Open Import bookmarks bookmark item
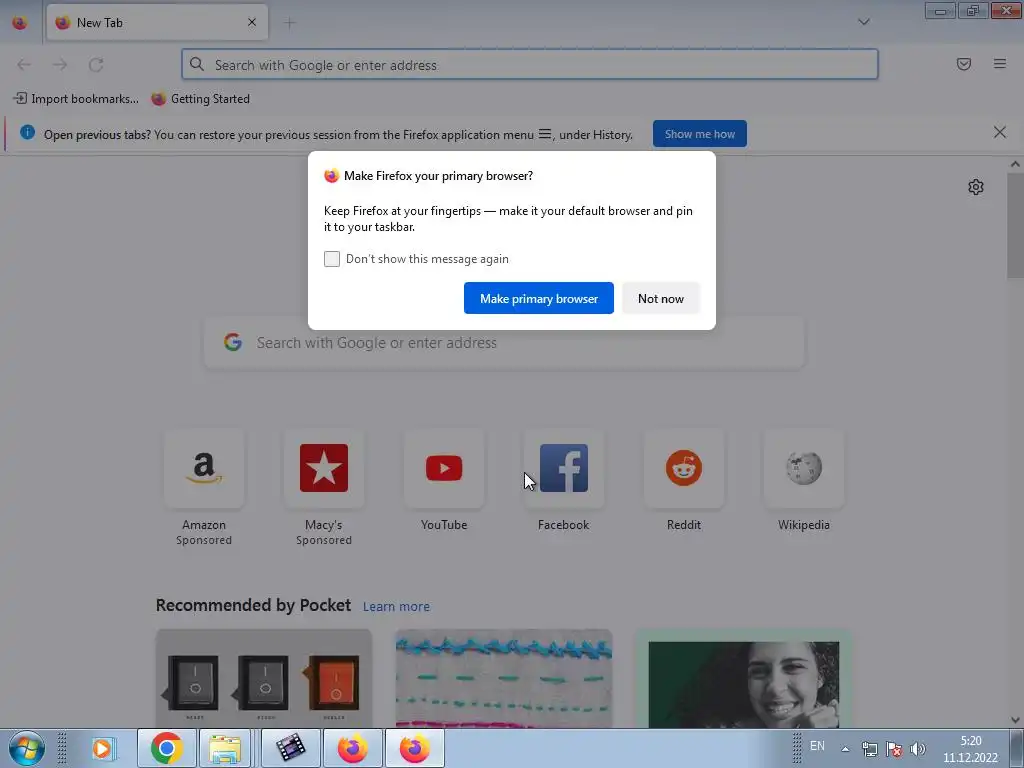The height and width of the screenshot is (768, 1024). [x=76, y=99]
